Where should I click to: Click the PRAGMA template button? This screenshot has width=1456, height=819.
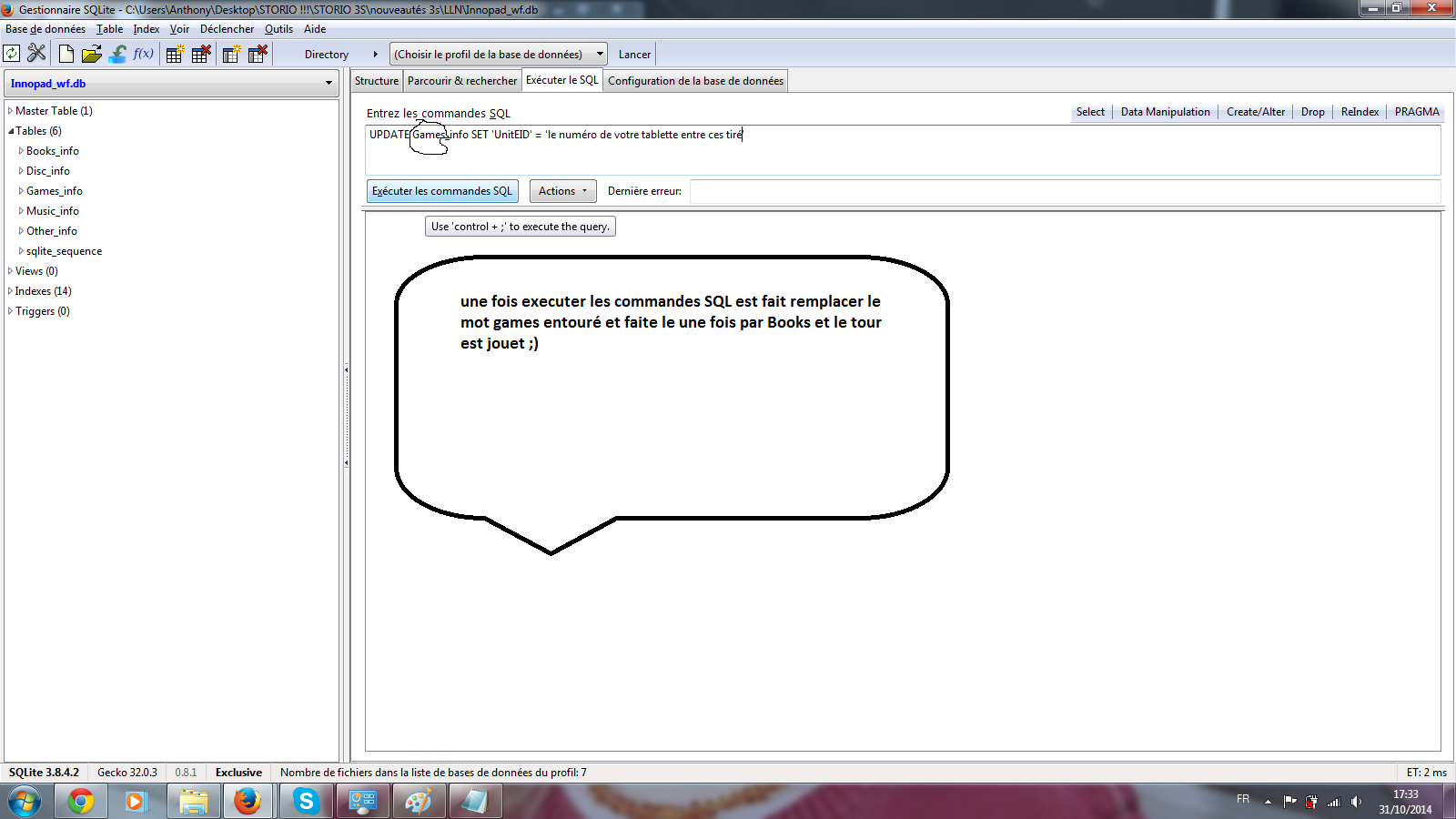point(1417,112)
